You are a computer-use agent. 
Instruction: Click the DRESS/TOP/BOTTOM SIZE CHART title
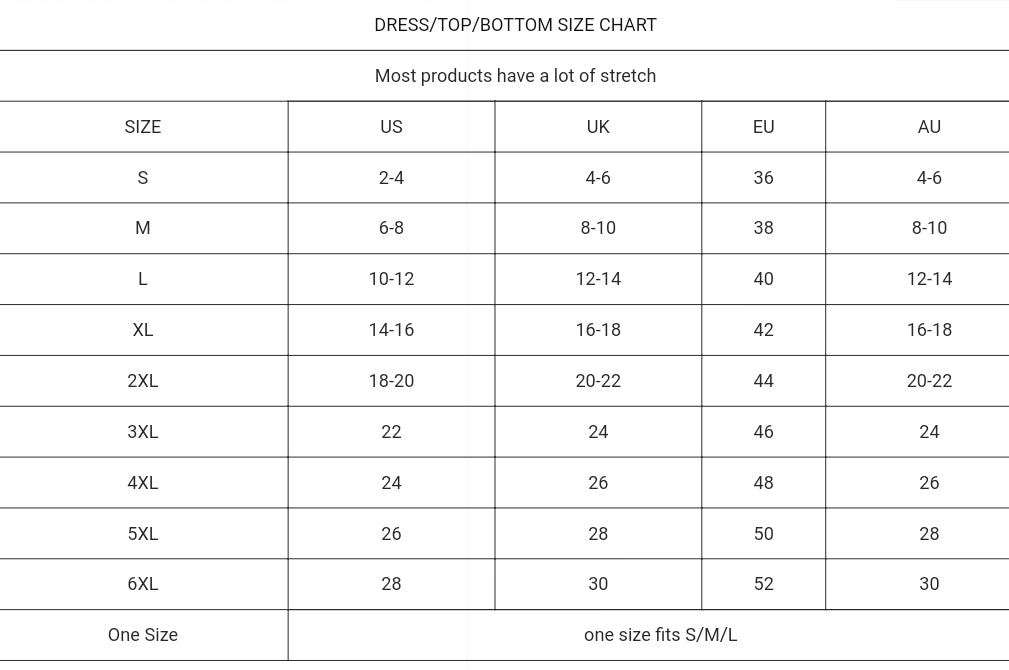(515, 25)
